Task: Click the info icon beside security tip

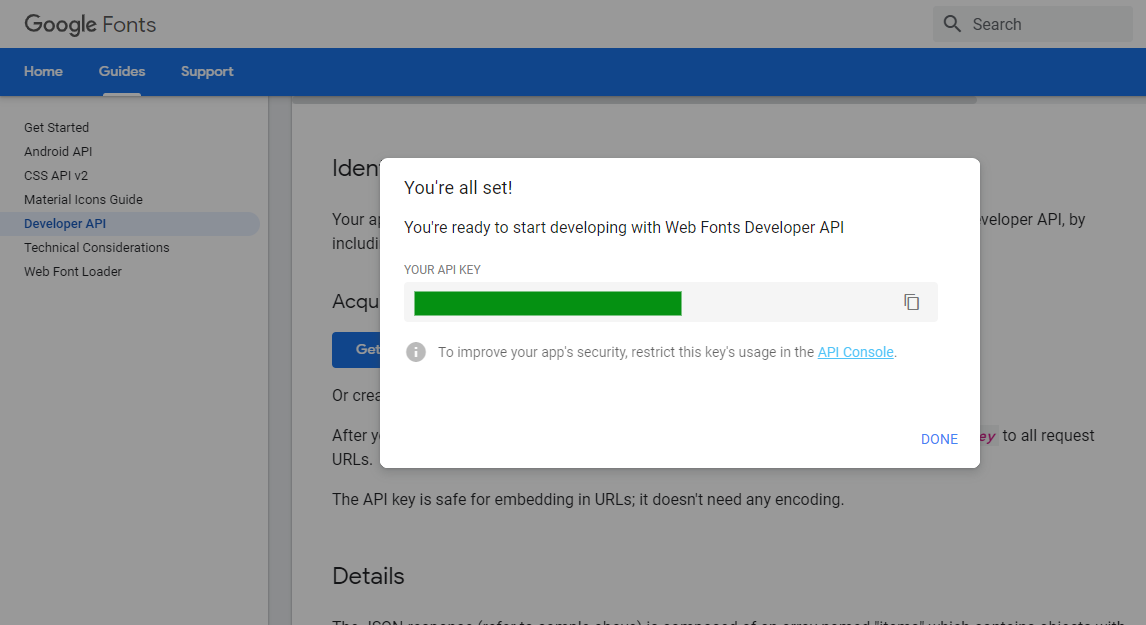Action: (416, 352)
